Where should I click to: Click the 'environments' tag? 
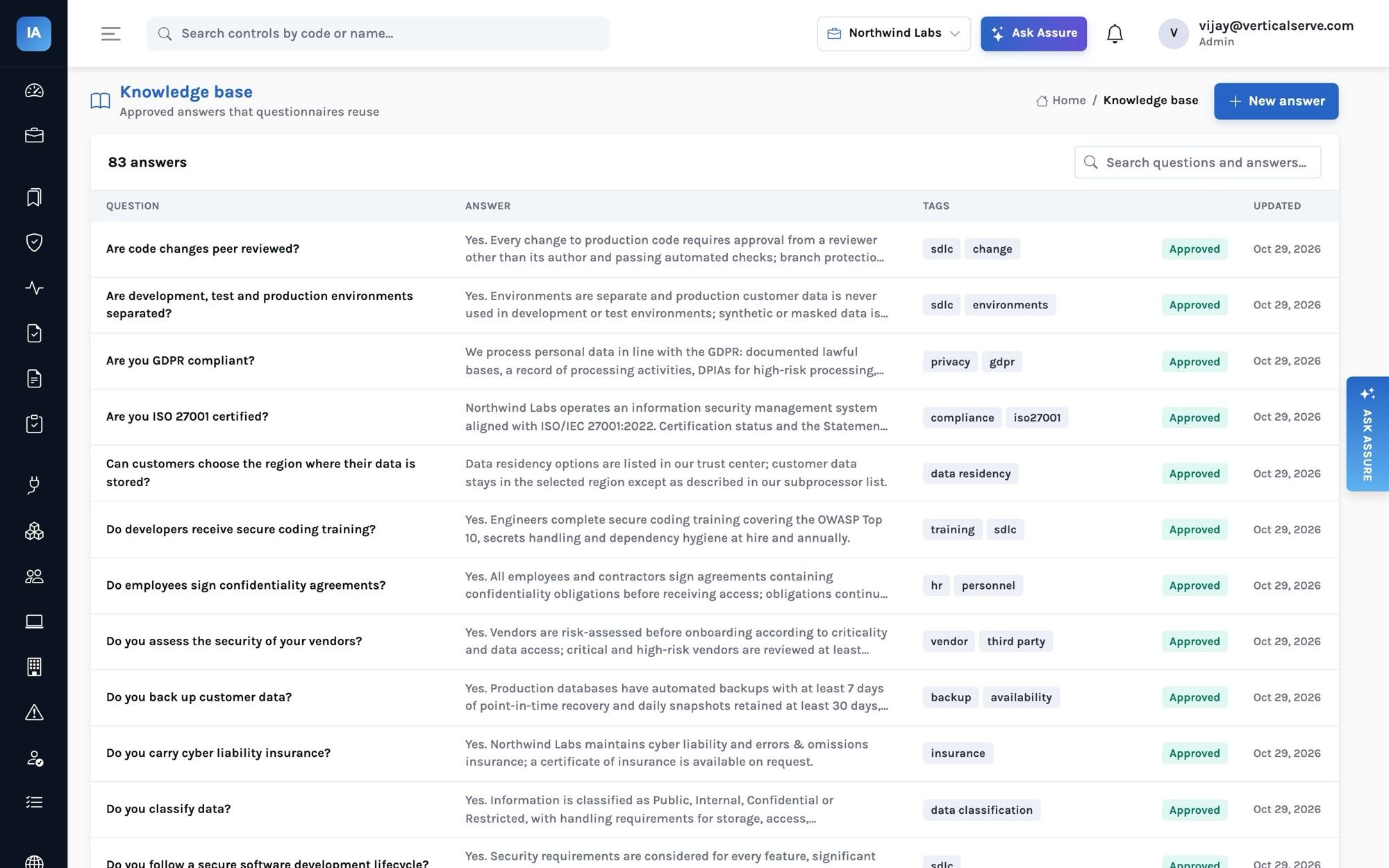tap(1010, 305)
